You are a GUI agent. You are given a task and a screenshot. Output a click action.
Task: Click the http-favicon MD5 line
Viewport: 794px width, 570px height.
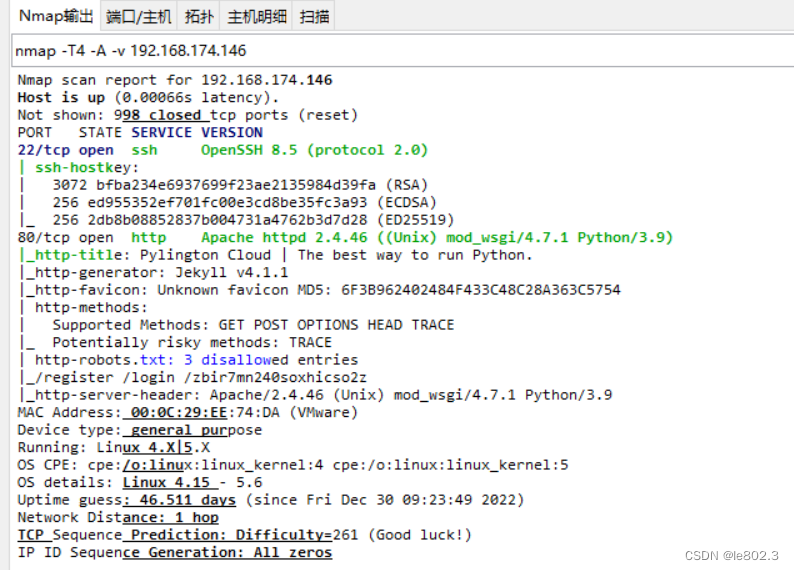pyautogui.click(x=319, y=290)
